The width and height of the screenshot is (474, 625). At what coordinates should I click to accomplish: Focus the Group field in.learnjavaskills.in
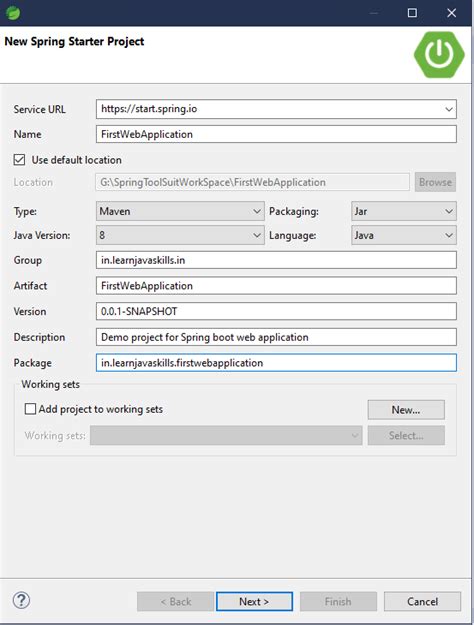click(276, 260)
